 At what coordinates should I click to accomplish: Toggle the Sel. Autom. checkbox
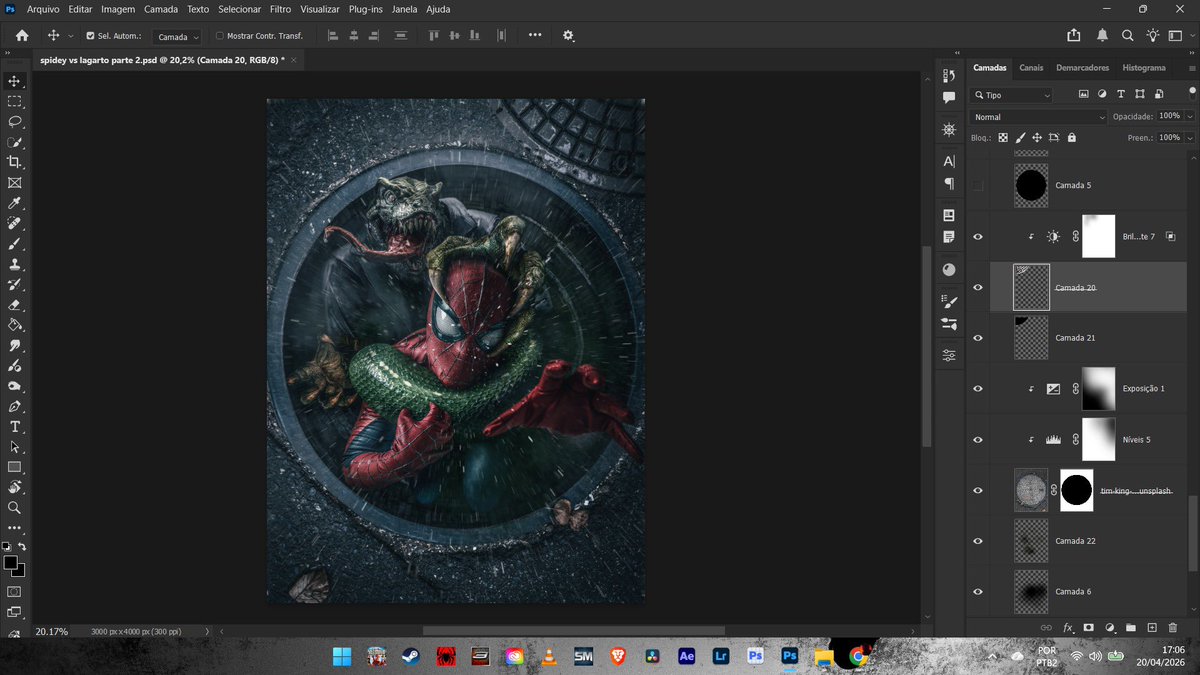[x=90, y=36]
